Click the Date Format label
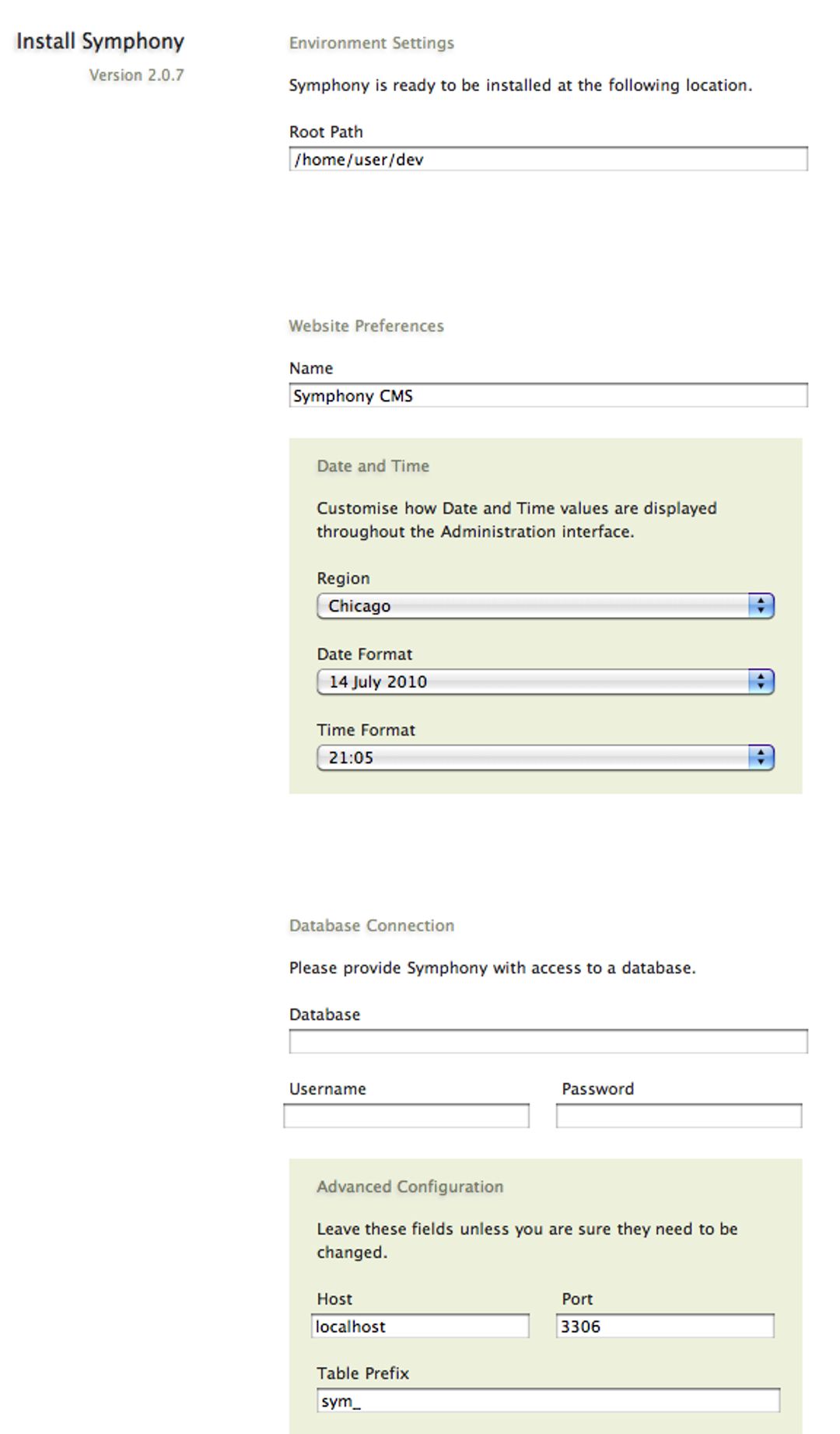Screen dimensions: 840x1434 (364, 654)
